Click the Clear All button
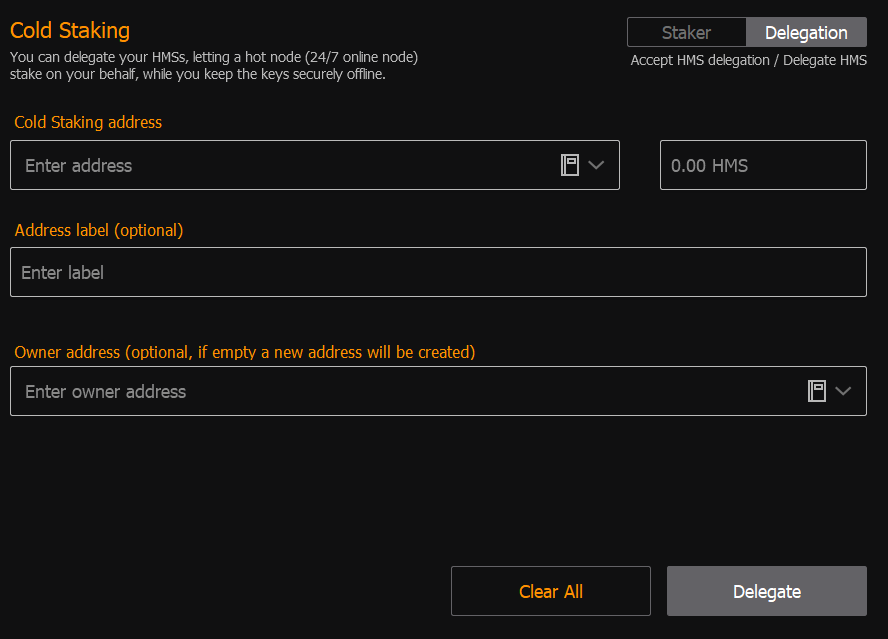 551,591
